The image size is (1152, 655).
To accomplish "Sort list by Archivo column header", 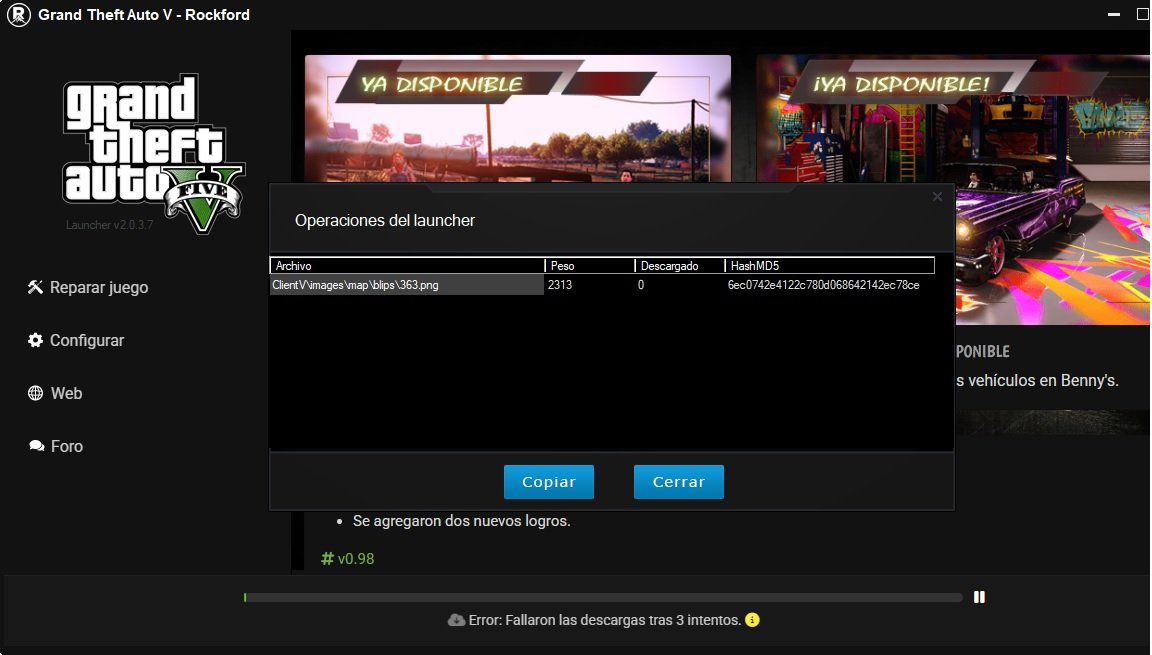I will click(x=407, y=266).
